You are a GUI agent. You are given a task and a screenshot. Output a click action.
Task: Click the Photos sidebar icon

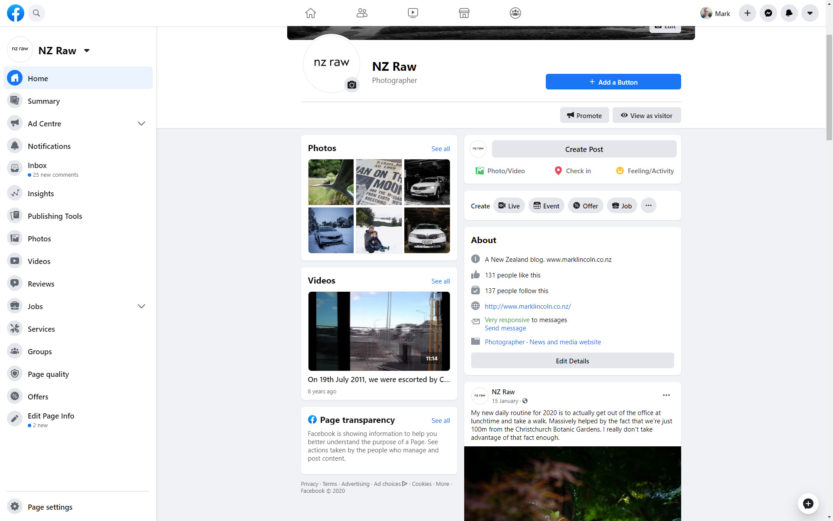(x=15, y=238)
